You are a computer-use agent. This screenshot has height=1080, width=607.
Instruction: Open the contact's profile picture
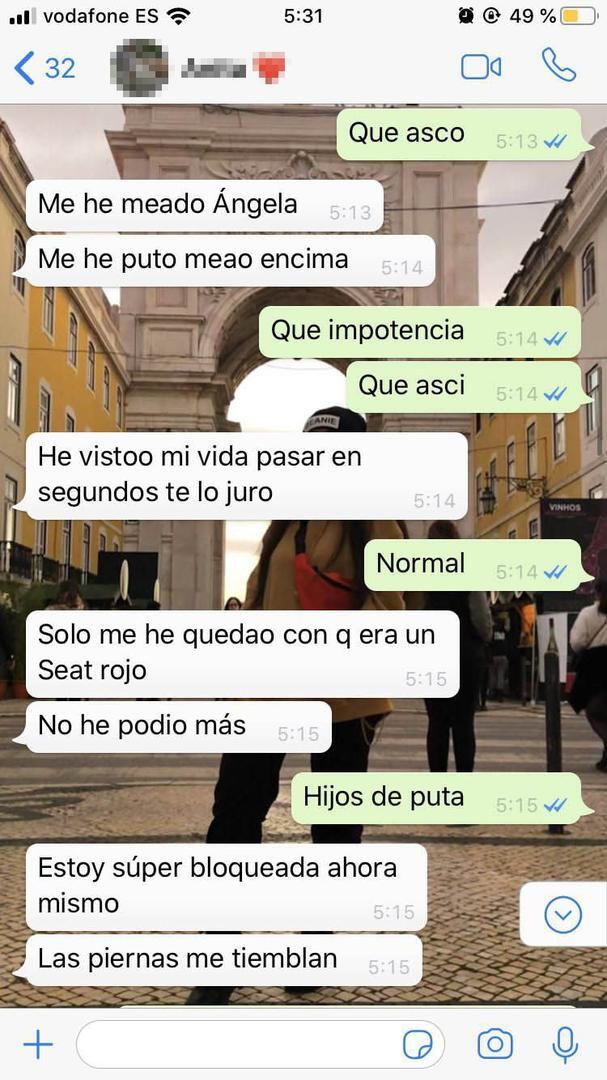click(x=140, y=68)
